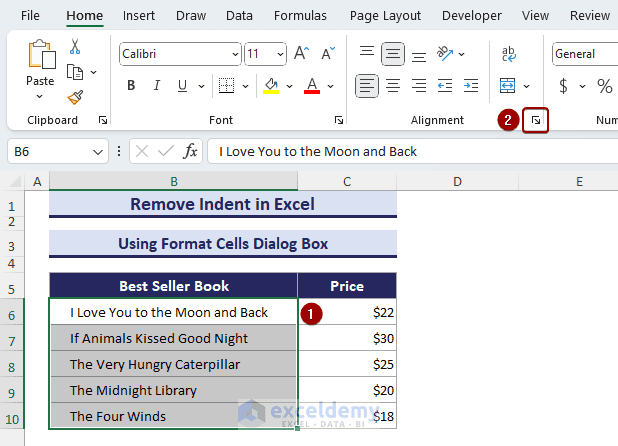The width and height of the screenshot is (618, 446).
Task: Click the Select All corner triangle
Action: [15, 182]
